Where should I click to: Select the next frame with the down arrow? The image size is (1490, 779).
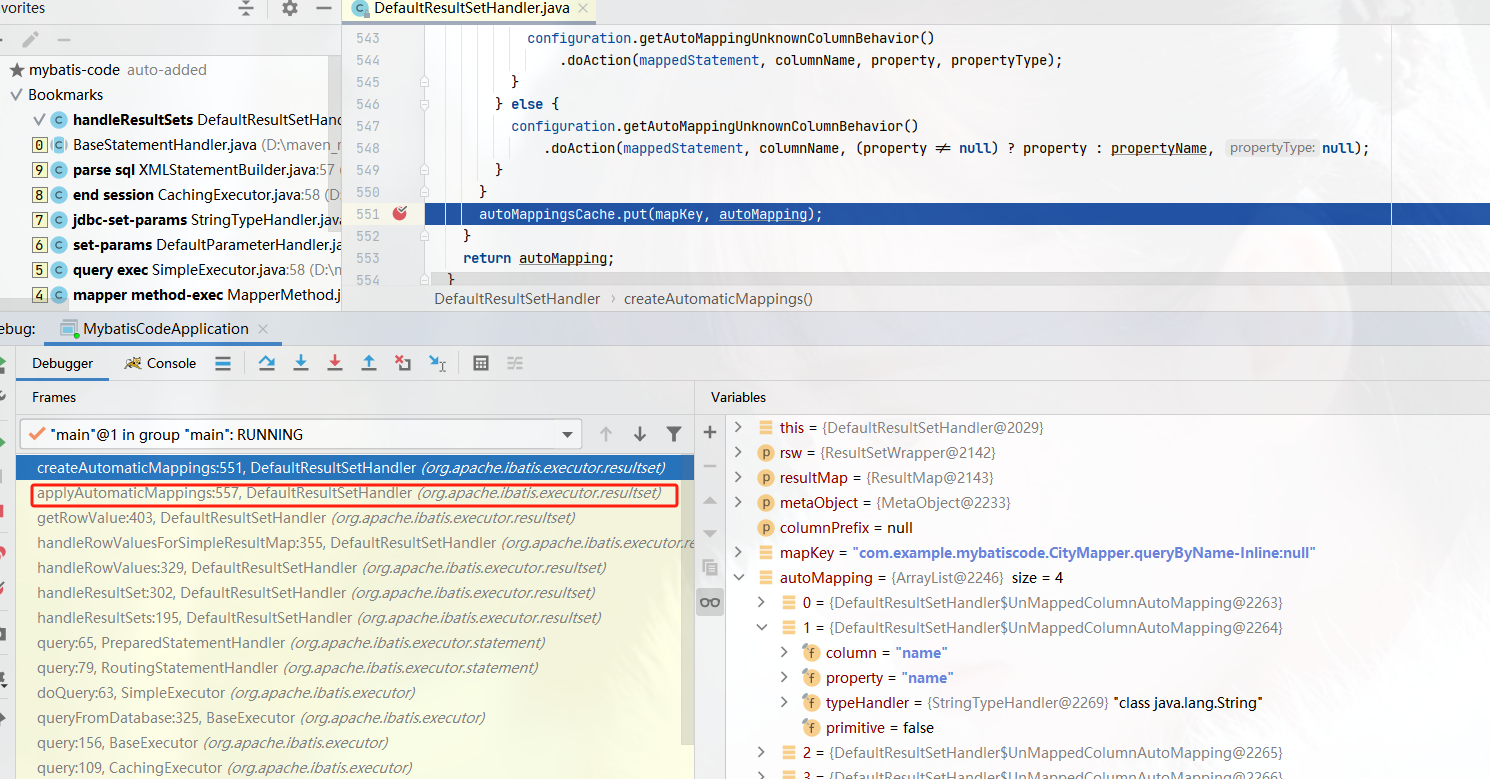640,434
